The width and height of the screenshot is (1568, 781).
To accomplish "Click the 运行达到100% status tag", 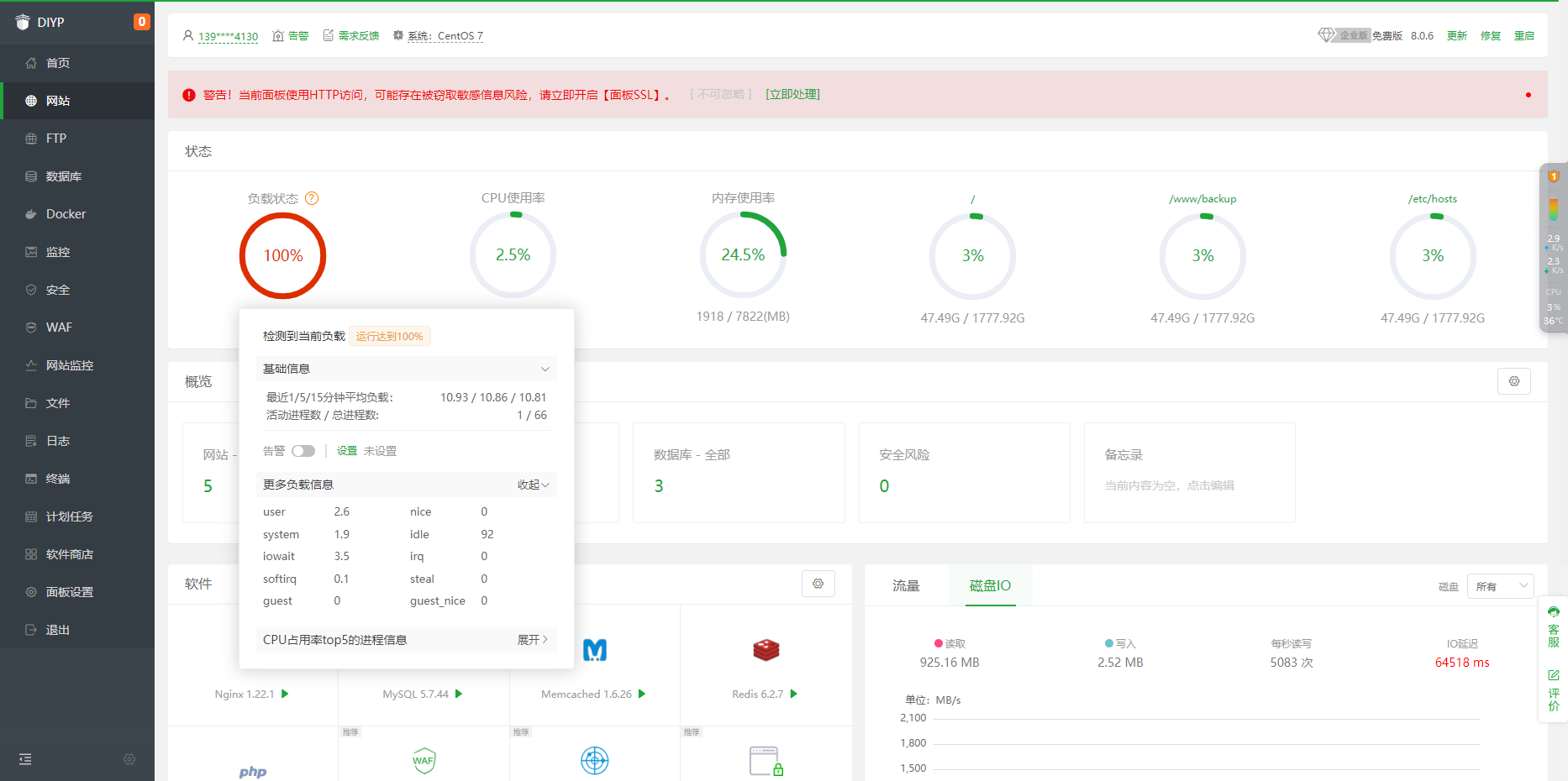I will [389, 336].
